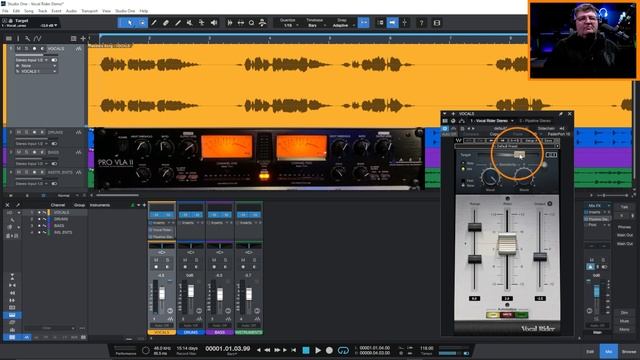
Task: Adjust the VOCALS channel volume fader
Action: click(x=162, y=293)
